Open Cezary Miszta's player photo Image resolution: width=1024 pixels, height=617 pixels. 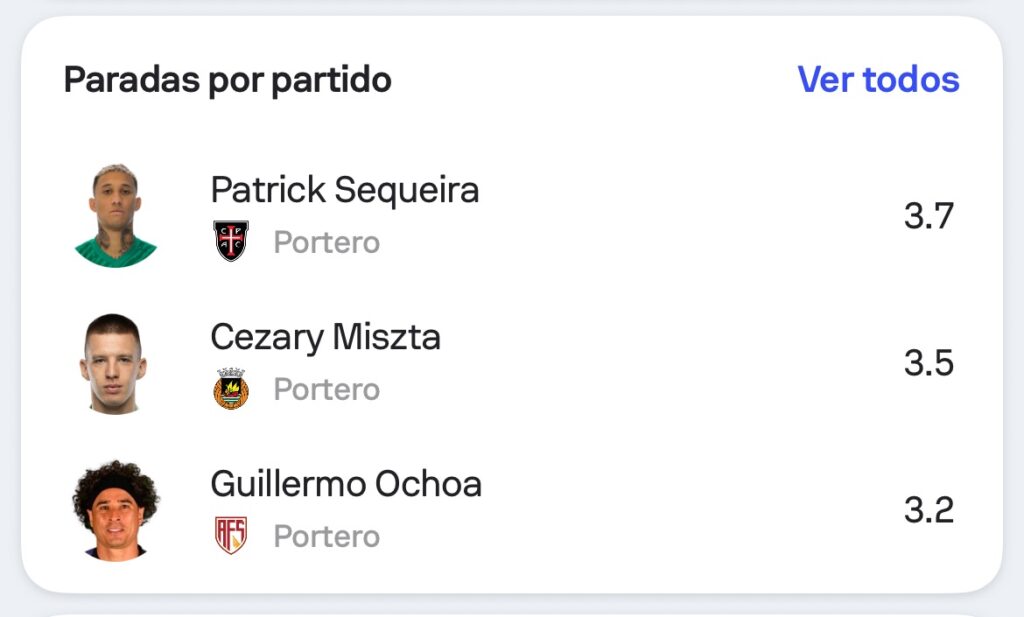point(113,363)
